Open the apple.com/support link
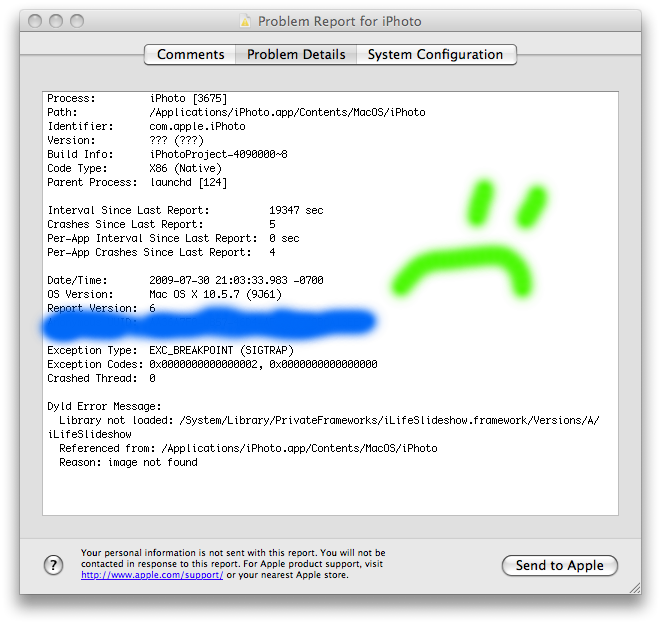The image size is (661, 624). click(152, 575)
